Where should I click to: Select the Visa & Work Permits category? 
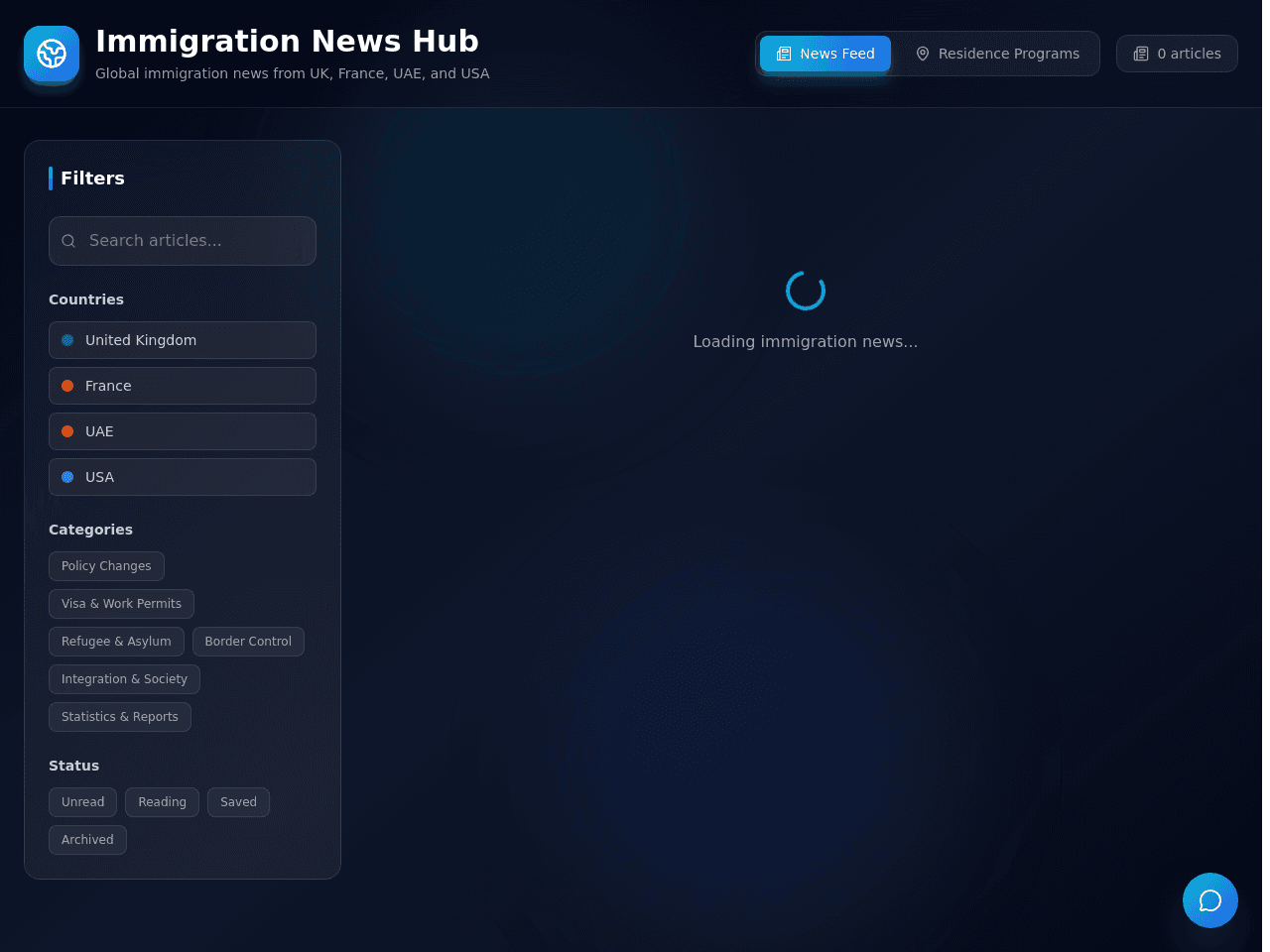click(x=121, y=604)
